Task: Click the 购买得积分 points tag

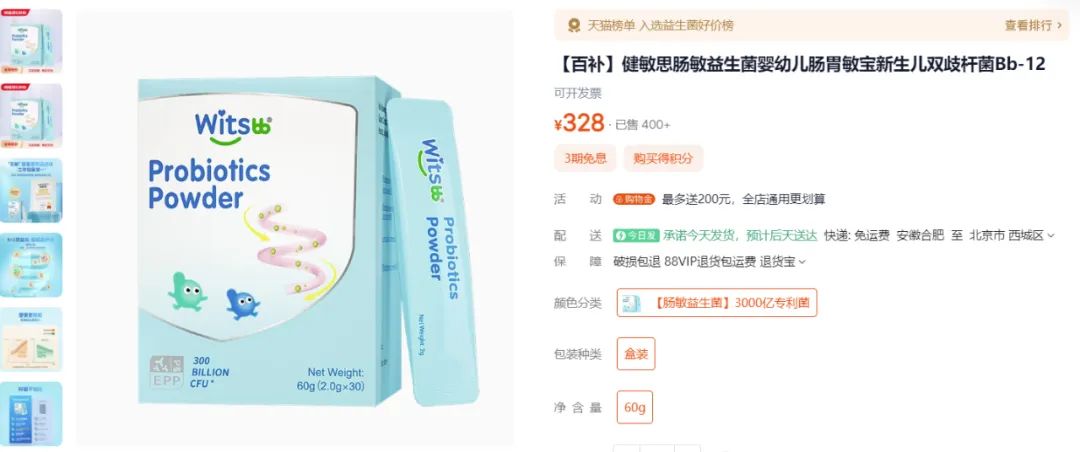Action: click(663, 158)
